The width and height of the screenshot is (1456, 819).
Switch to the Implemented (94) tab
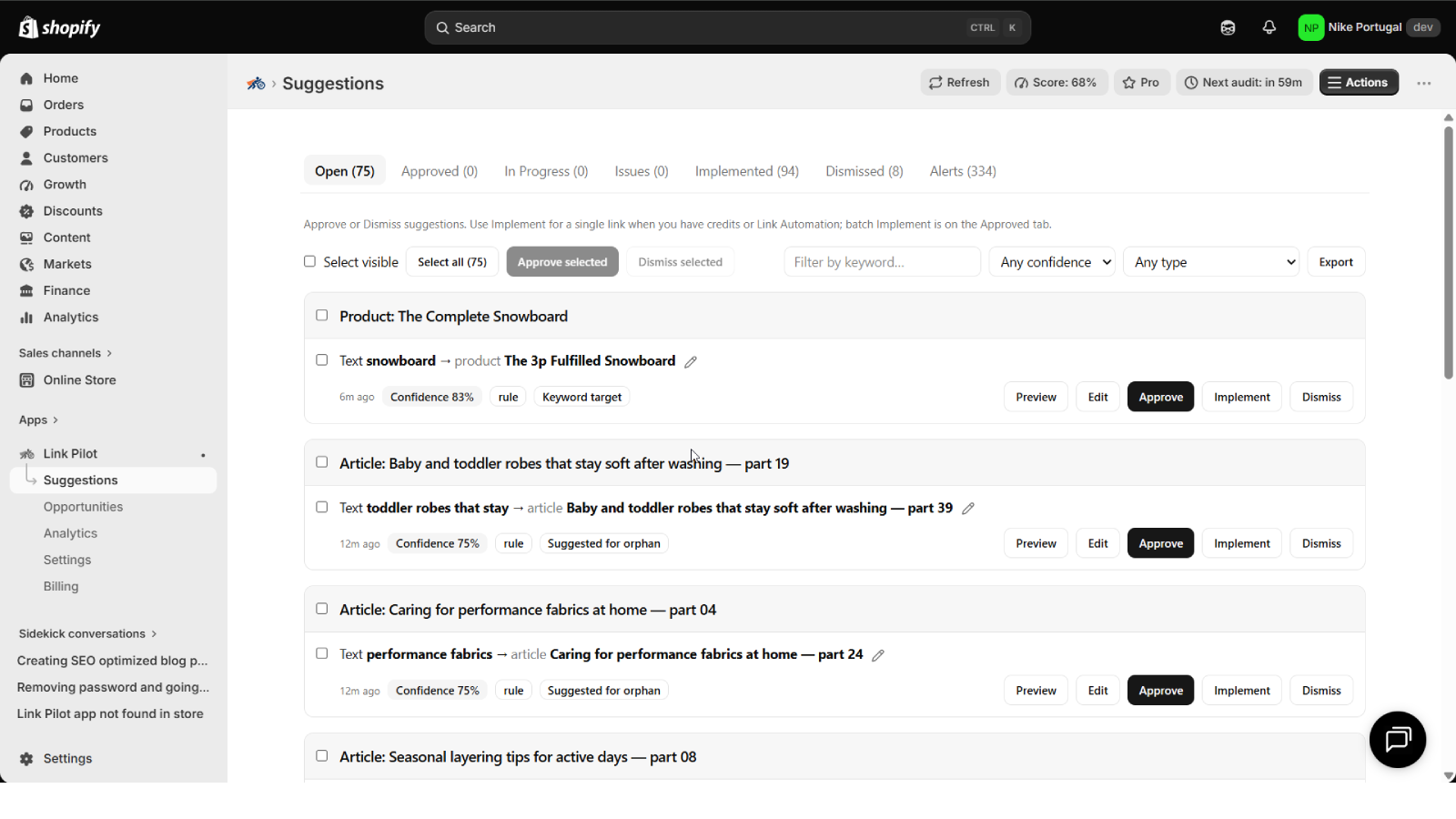click(x=747, y=171)
